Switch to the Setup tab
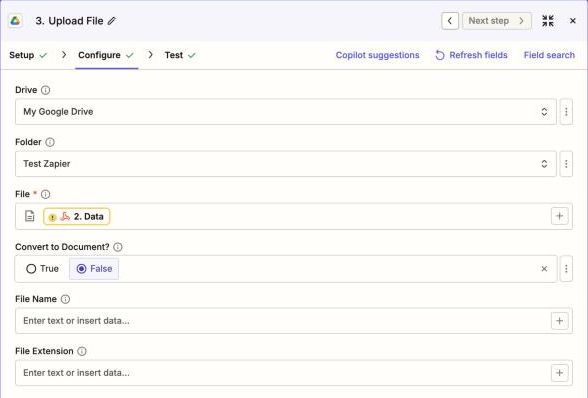Screen dimensions: 588x398 pos(28,55)
